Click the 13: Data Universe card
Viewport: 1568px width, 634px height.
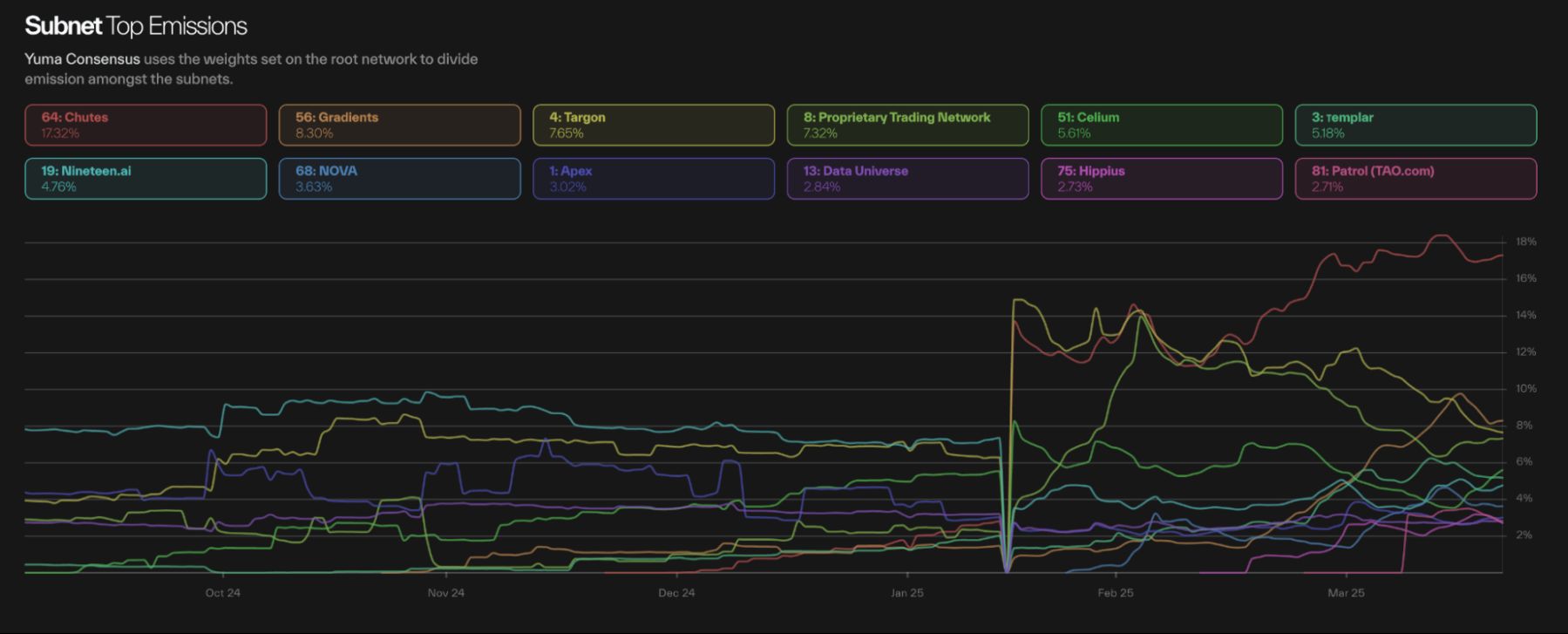click(907, 179)
